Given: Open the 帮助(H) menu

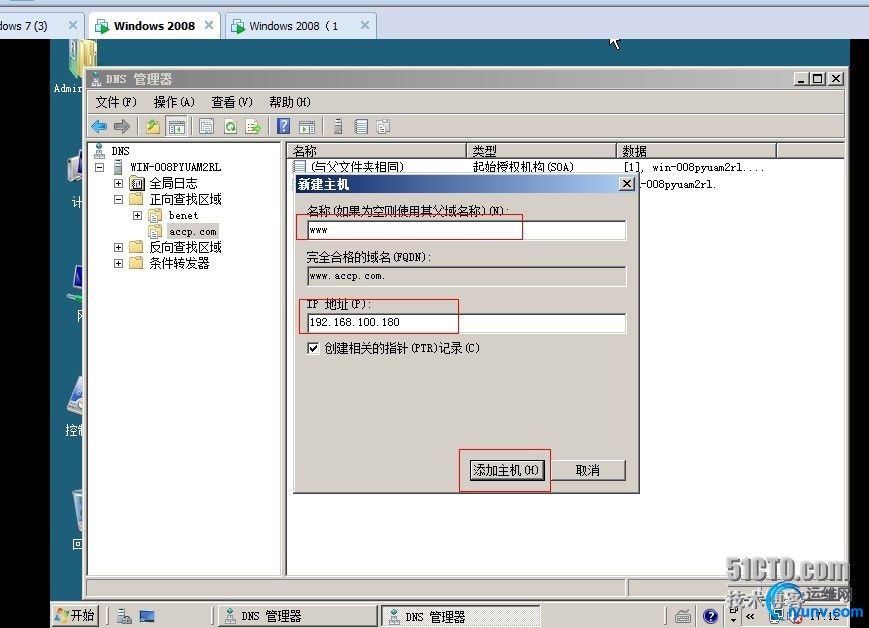Looking at the screenshot, I should 290,102.
